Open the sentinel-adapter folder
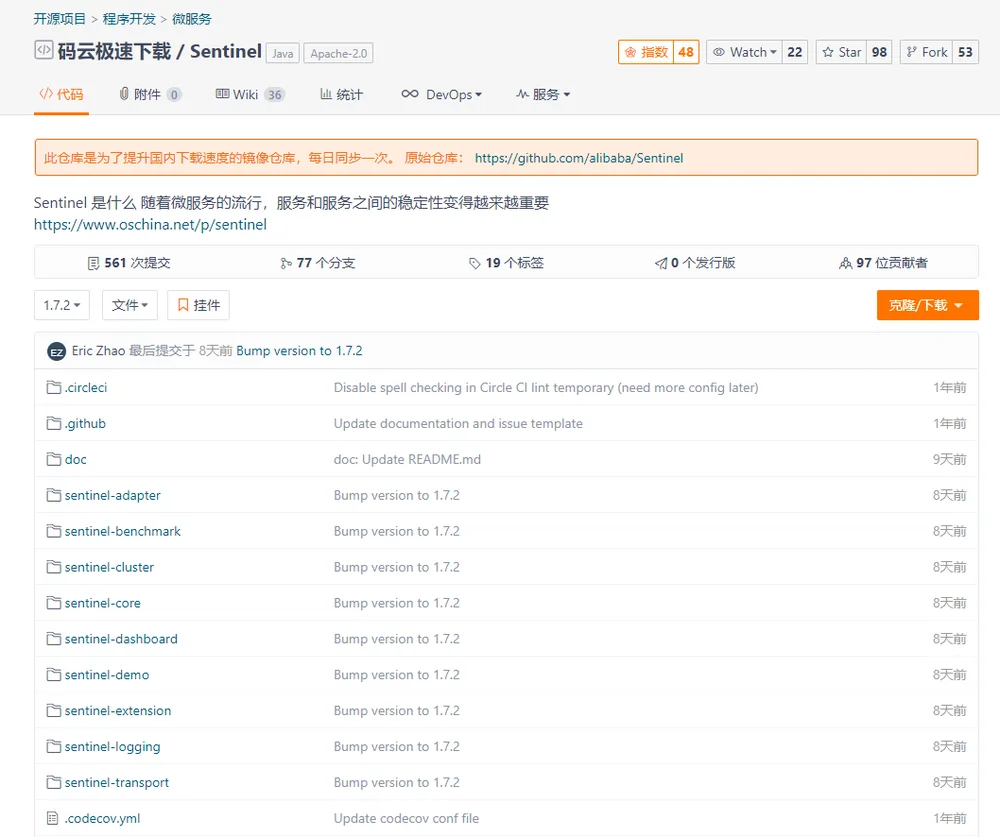Viewport: 1000px width, 837px height. pyautogui.click(x=113, y=495)
